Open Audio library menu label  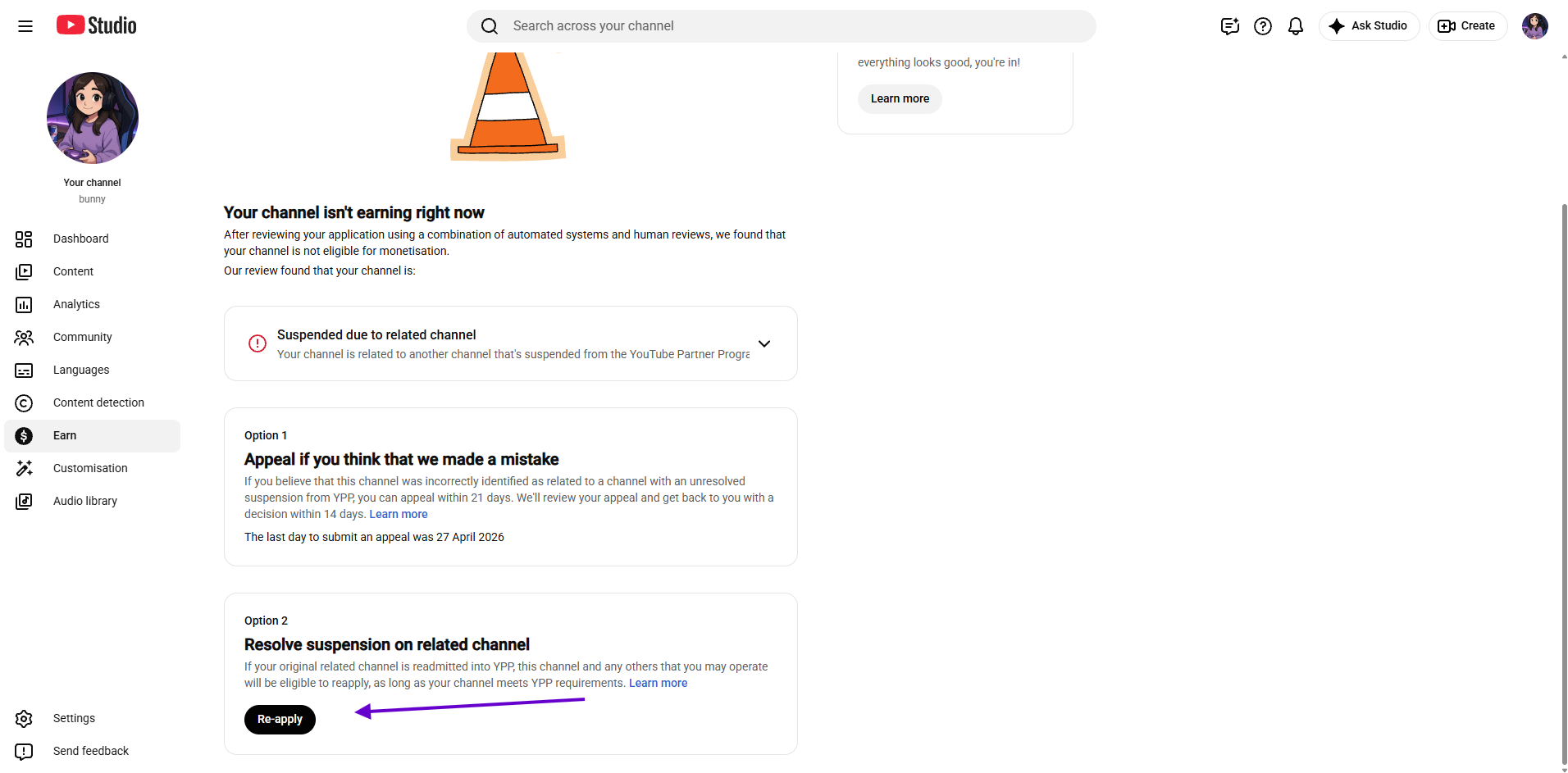click(85, 501)
